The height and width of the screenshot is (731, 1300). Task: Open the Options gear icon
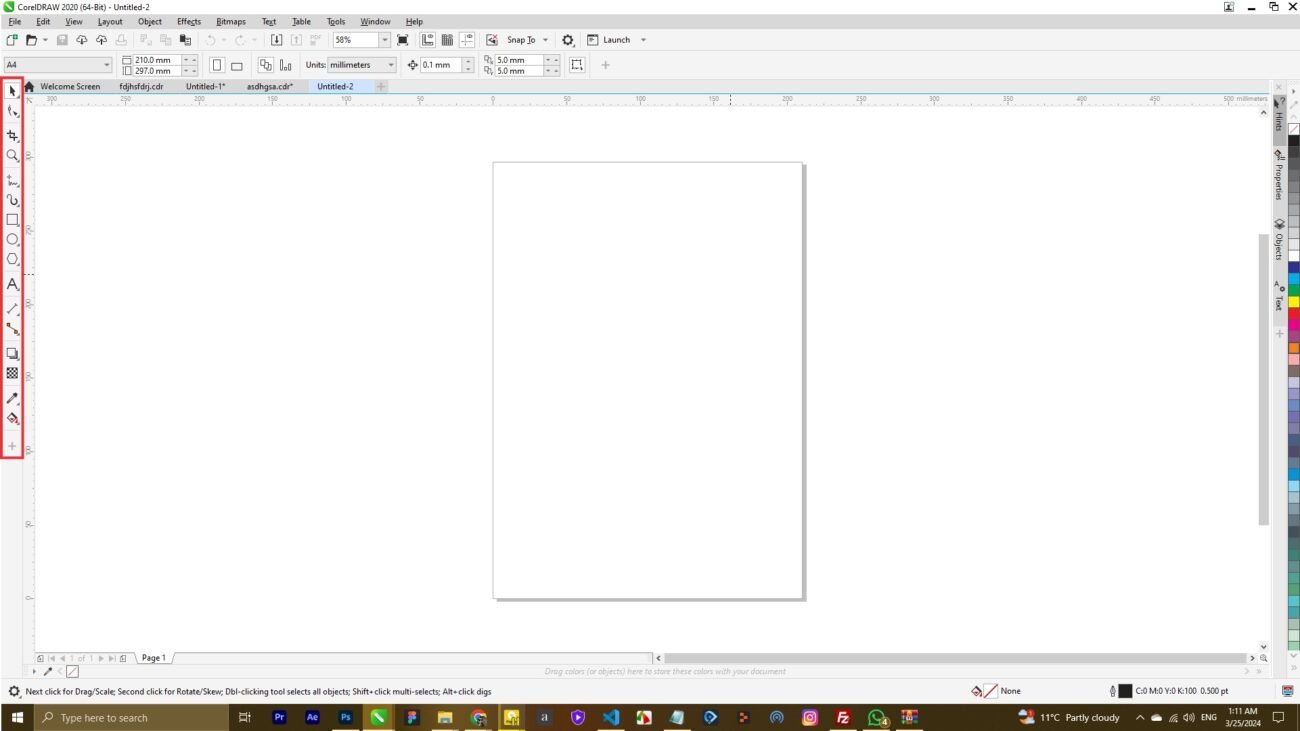[568, 40]
